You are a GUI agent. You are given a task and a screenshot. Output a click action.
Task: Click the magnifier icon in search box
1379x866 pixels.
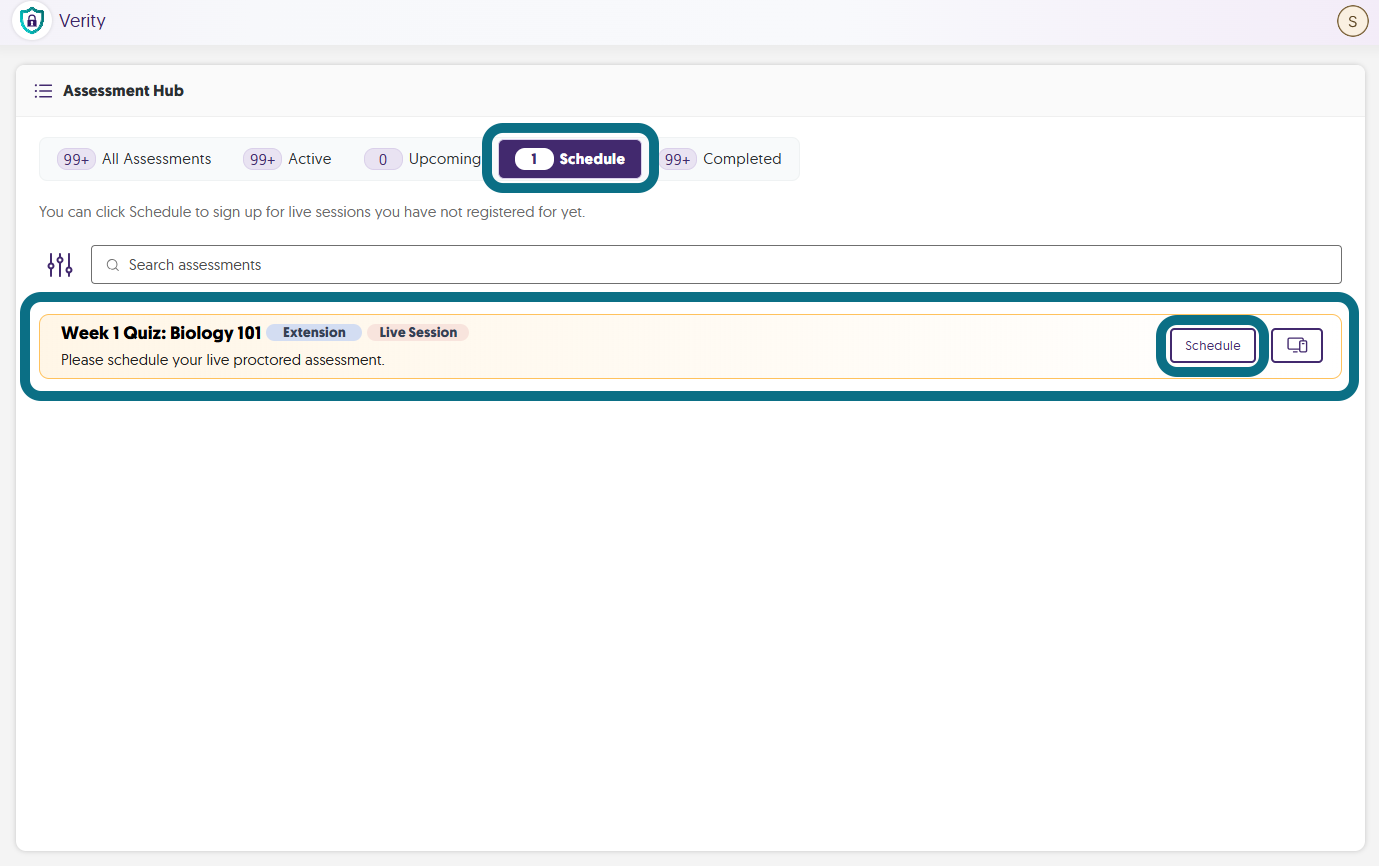point(113,265)
